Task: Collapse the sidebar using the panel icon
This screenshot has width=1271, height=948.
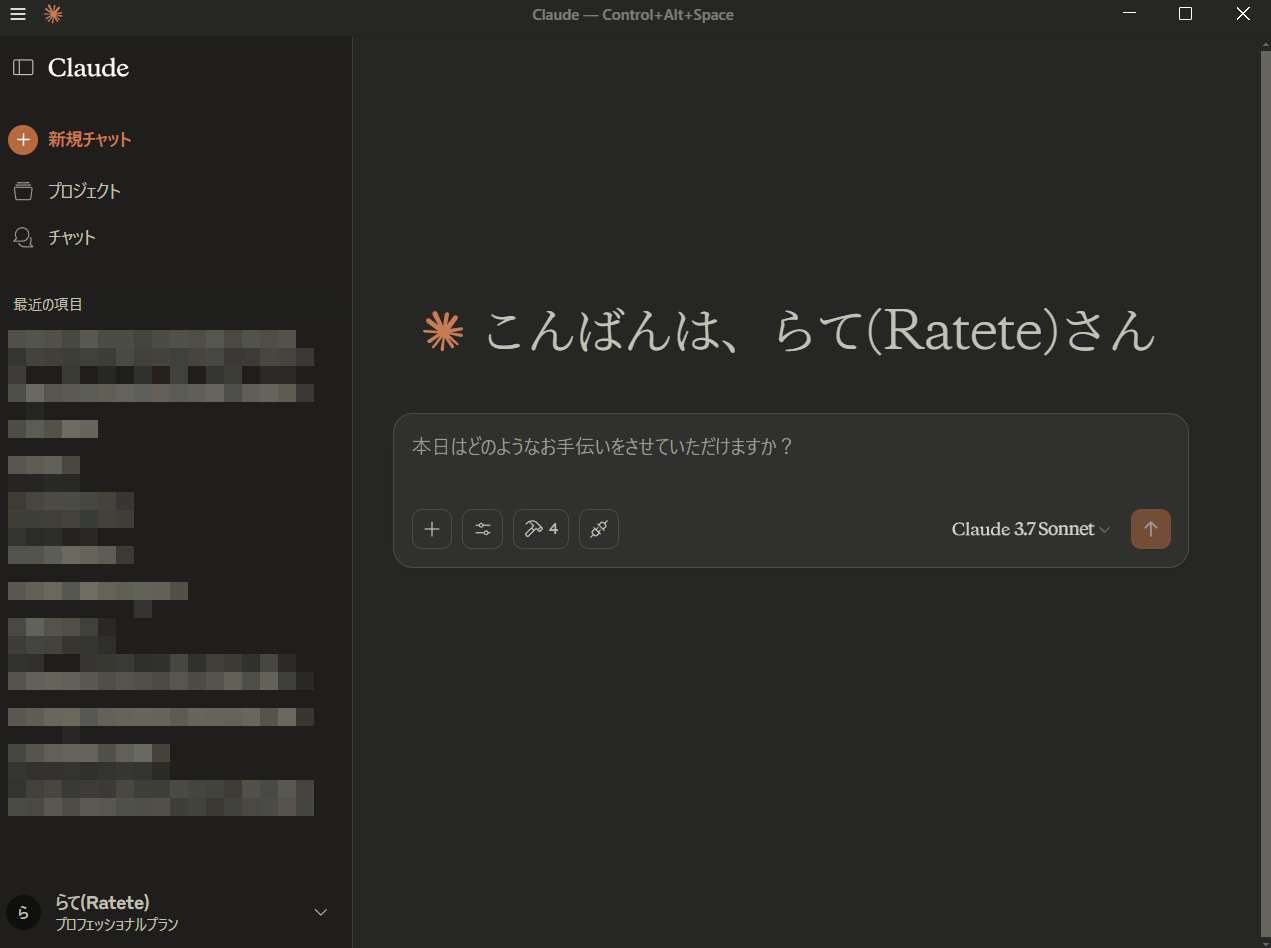Action: [23, 68]
